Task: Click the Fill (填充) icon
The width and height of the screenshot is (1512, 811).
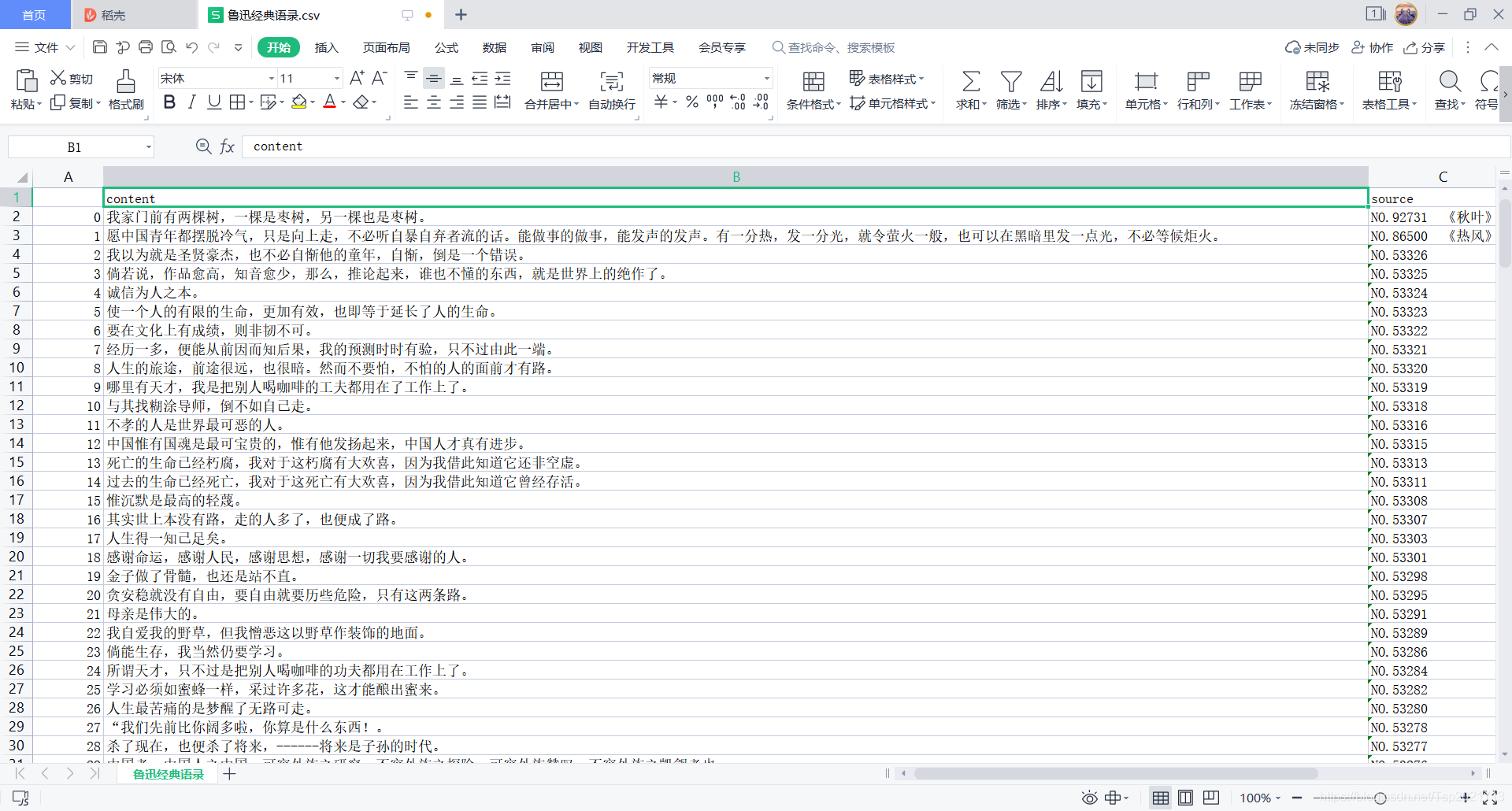Action: click(1091, 81)
